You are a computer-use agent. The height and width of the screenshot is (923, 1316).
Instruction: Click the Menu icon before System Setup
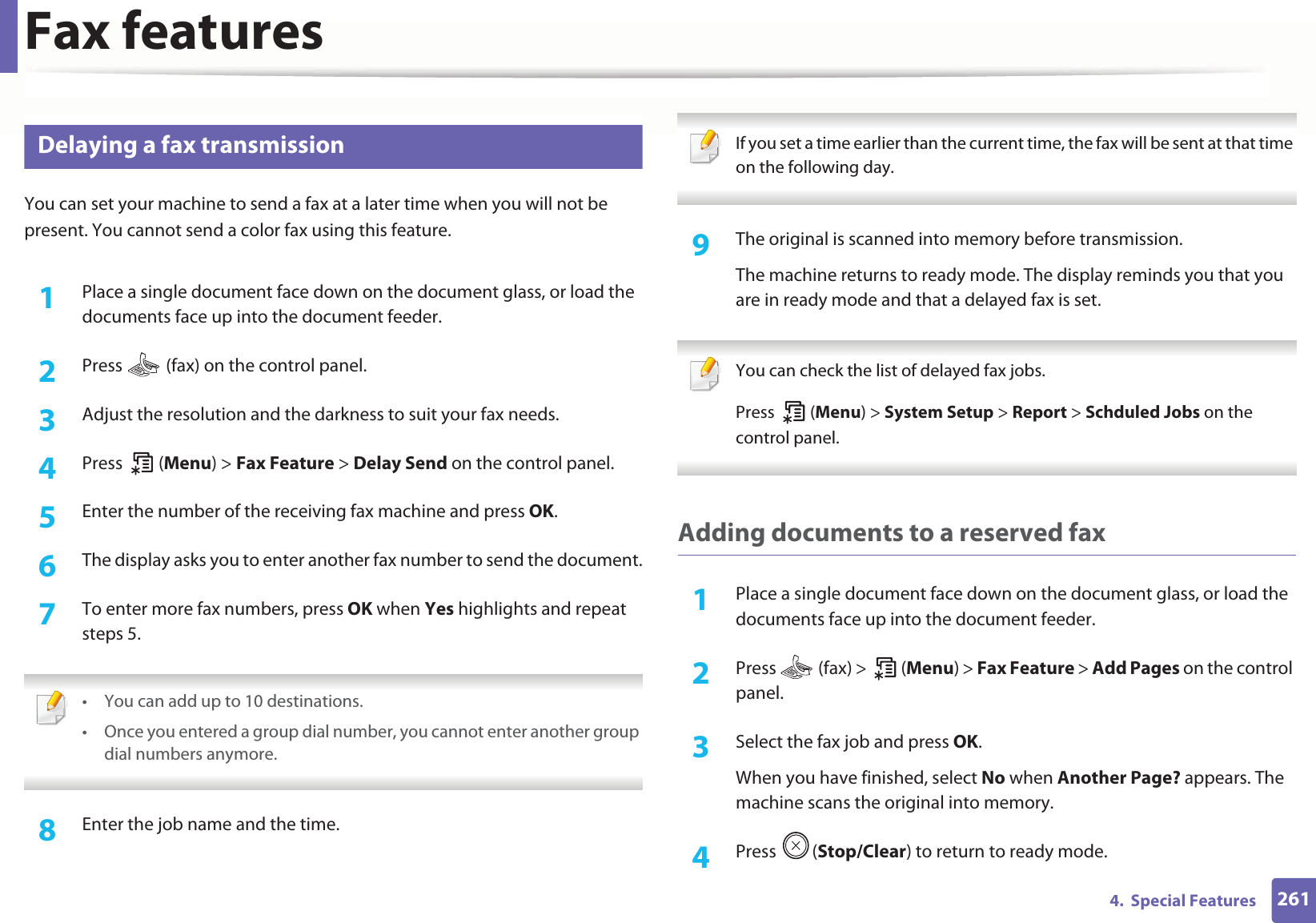point(793,412)
